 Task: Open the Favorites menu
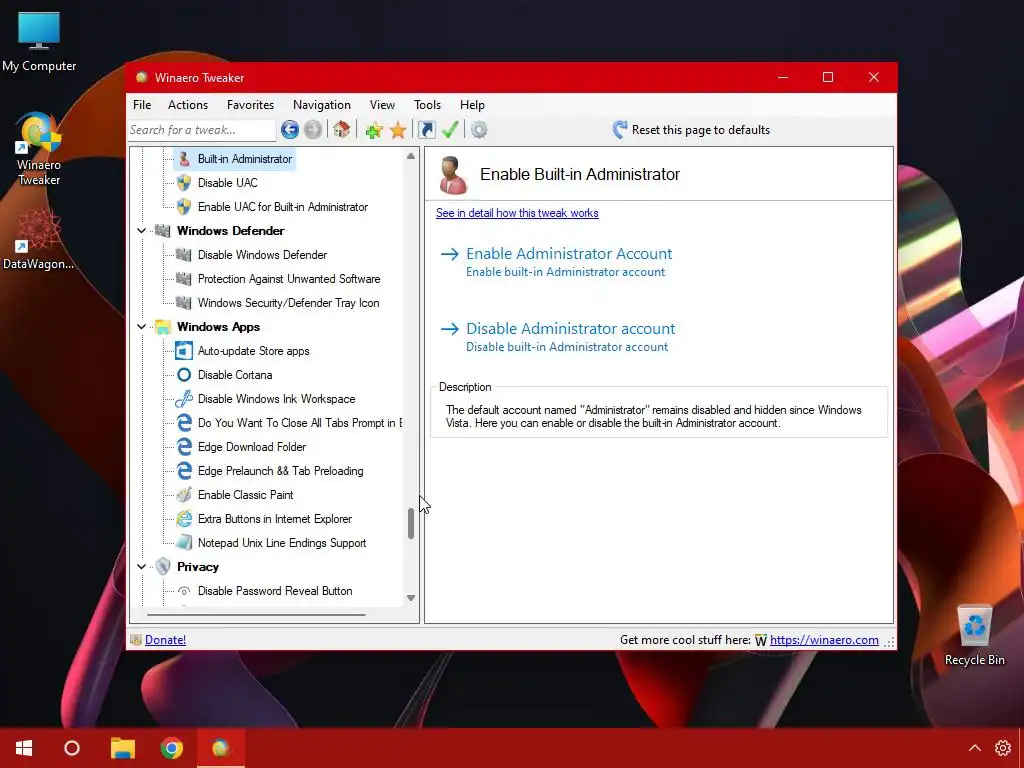(250, 105)
